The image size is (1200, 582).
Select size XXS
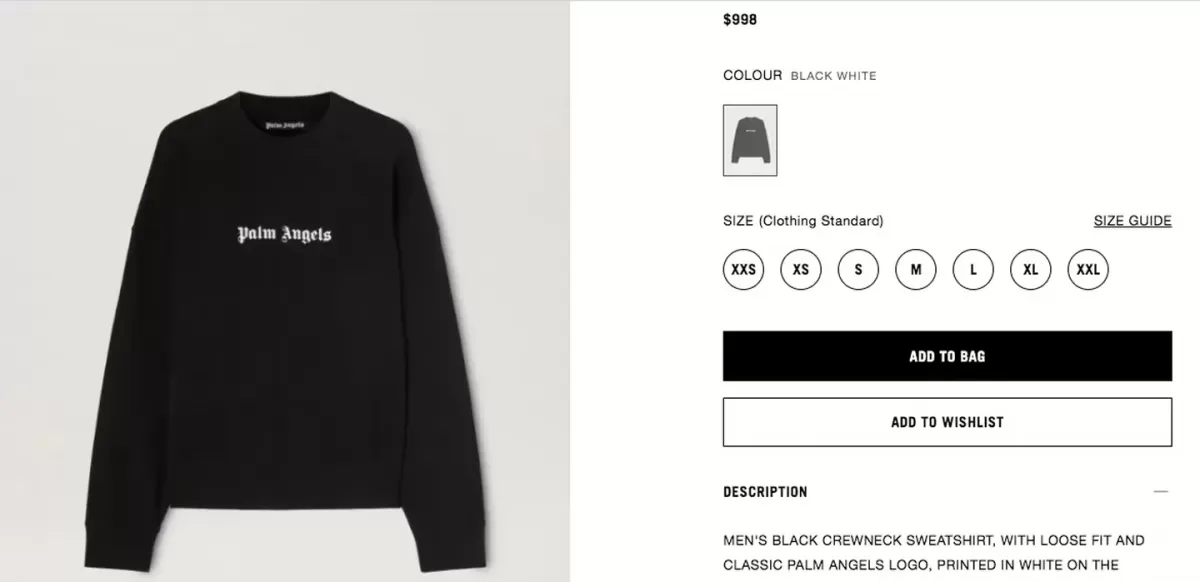(743, 269)
